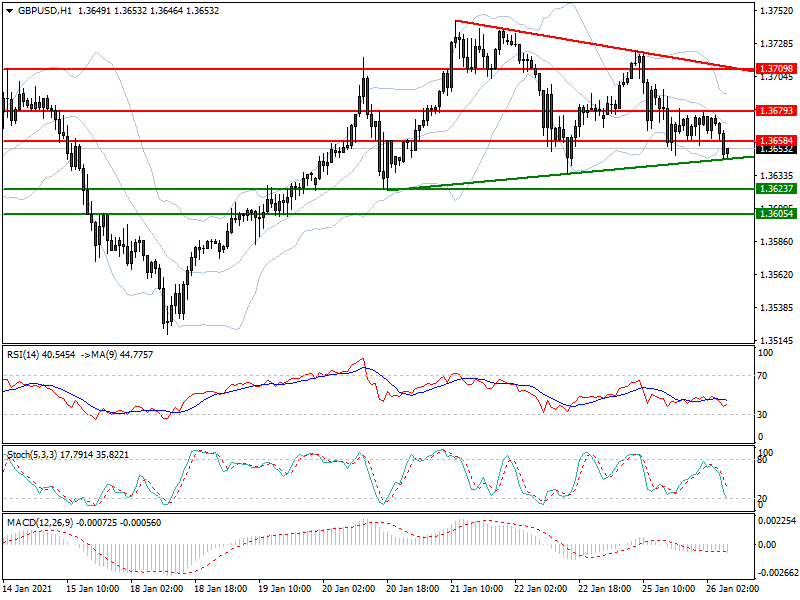
Task: Click the 1.35860 price axis value
Action: point(777,241)
